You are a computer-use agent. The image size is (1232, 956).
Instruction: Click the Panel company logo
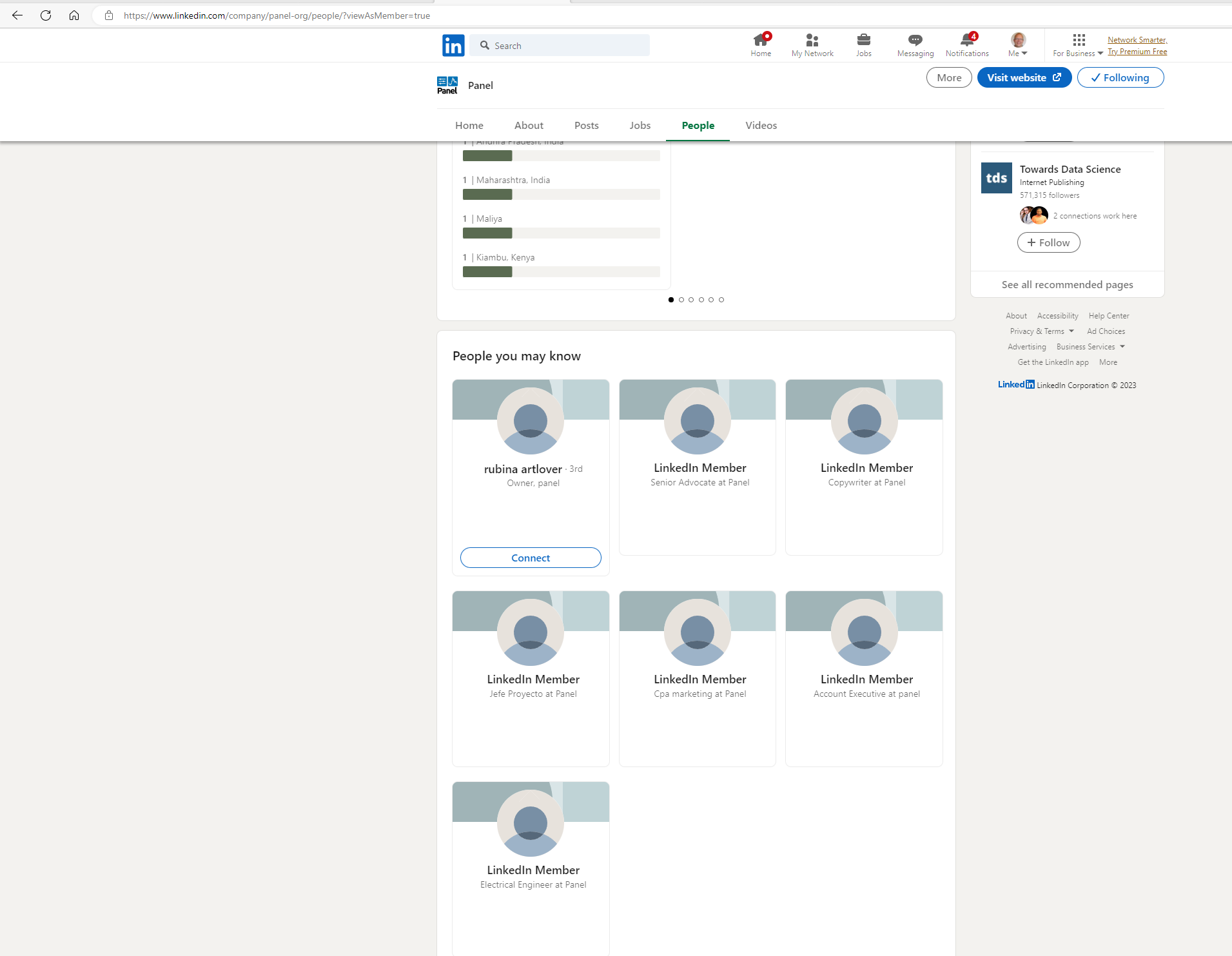(446, 84)
